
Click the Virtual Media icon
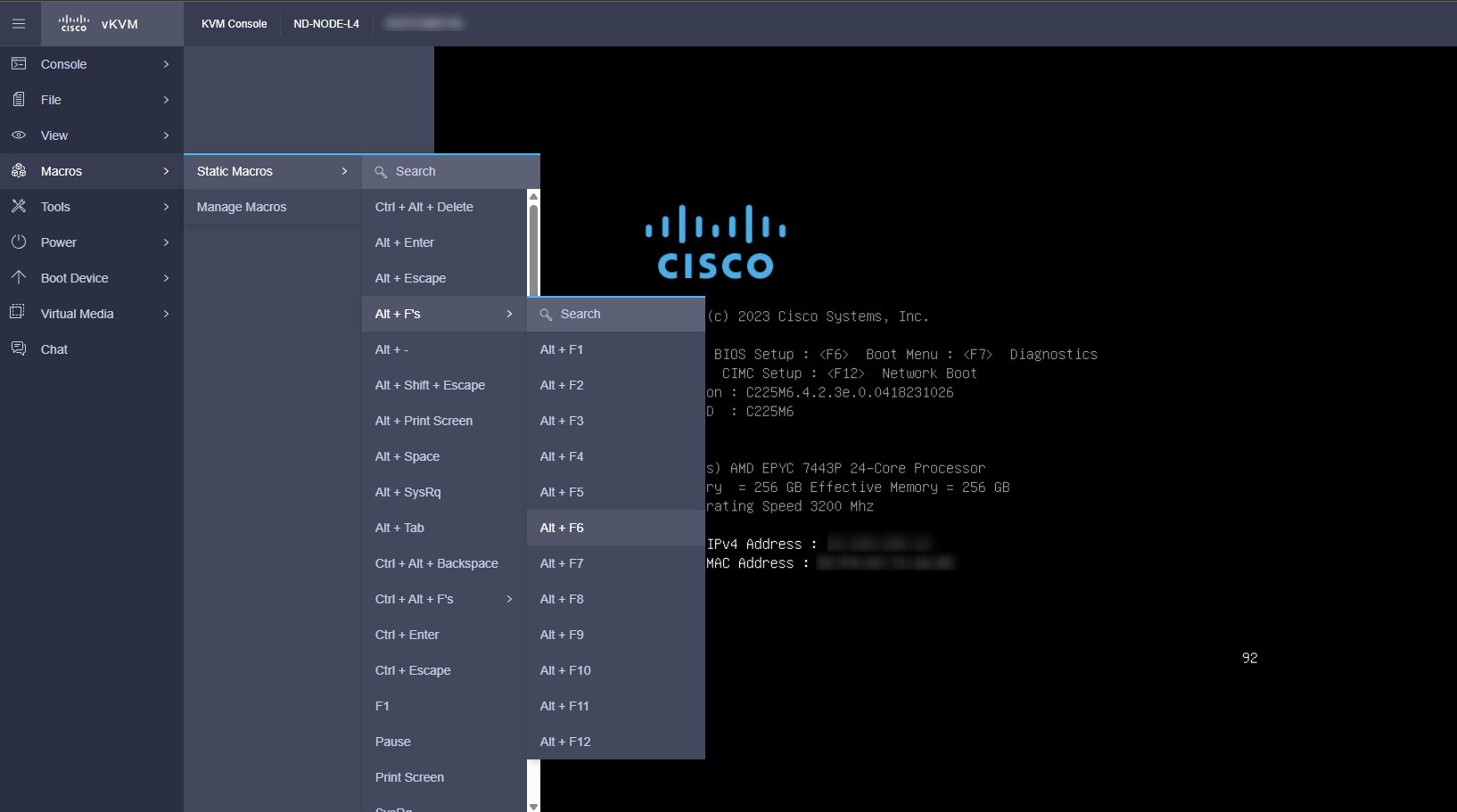(x=19, y=313)
